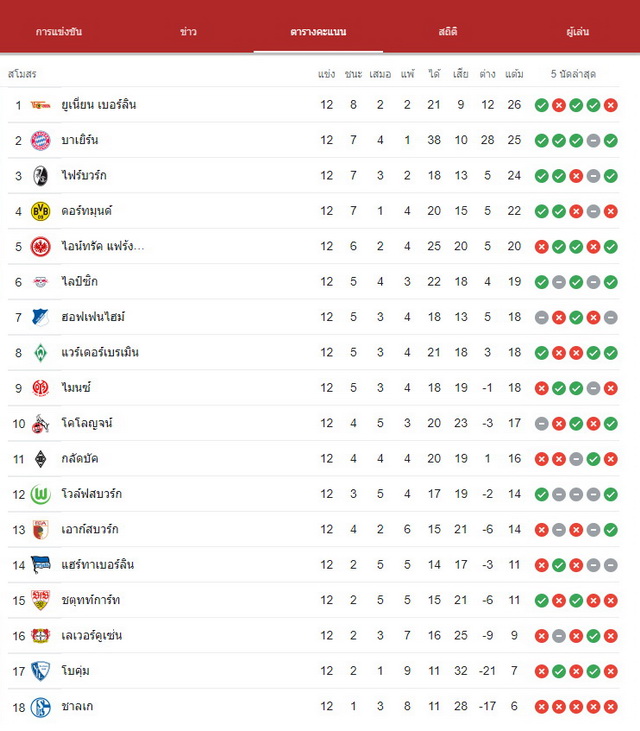Go to the ผู้เล่น tab
640x731 pixels.
[578, 32]
